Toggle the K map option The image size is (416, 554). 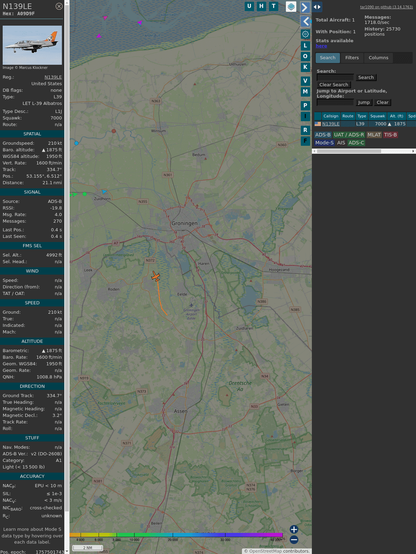click(305, 67)
